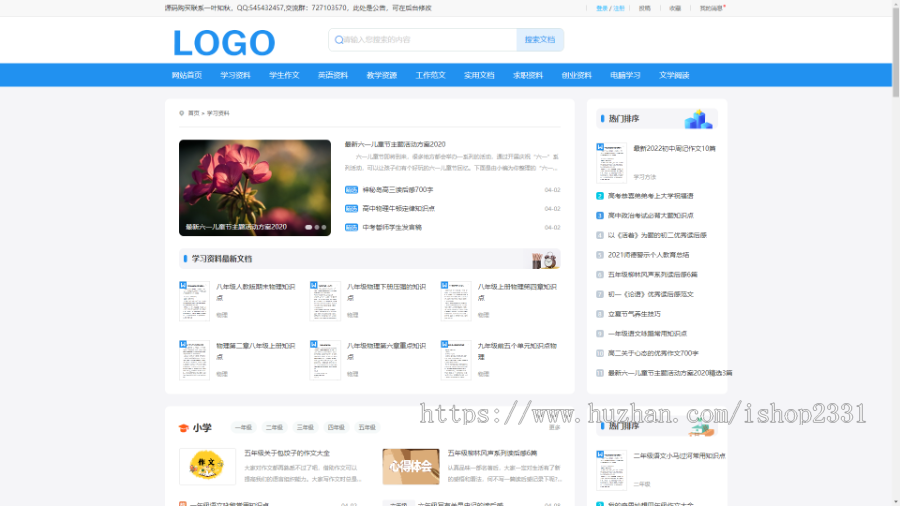Select the first carousel dot on banner

tap(309, 227)
